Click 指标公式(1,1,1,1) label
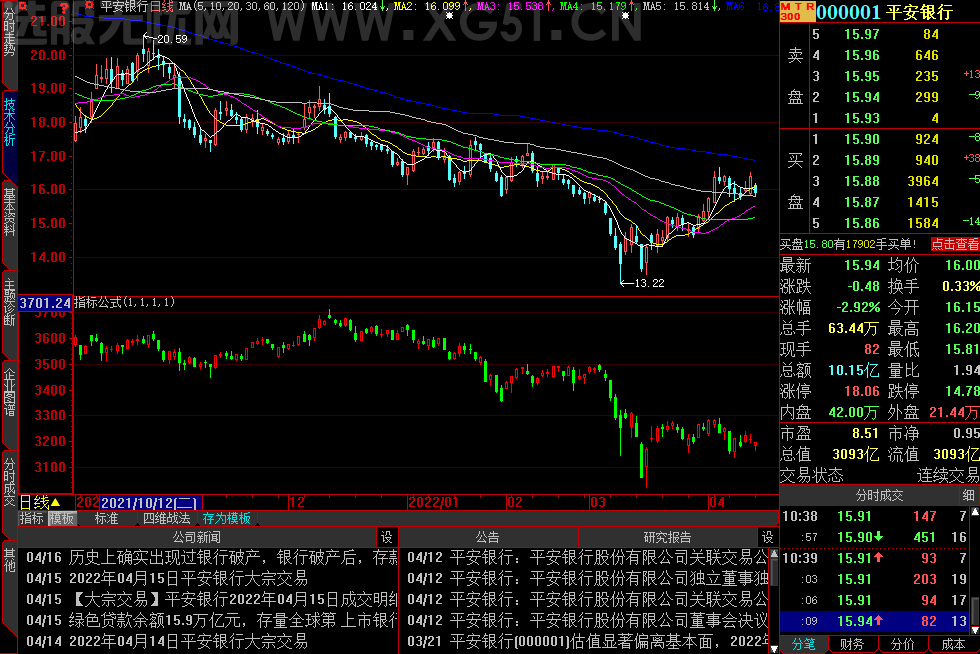980x654 pixels. pyautogui.click(x=124, y=303)
